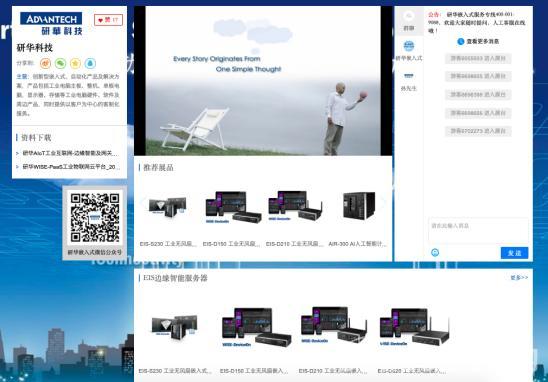Click previous arrow in 推荐展品 carousel
The image size is (548, 382).
click(x=142, y=202)
